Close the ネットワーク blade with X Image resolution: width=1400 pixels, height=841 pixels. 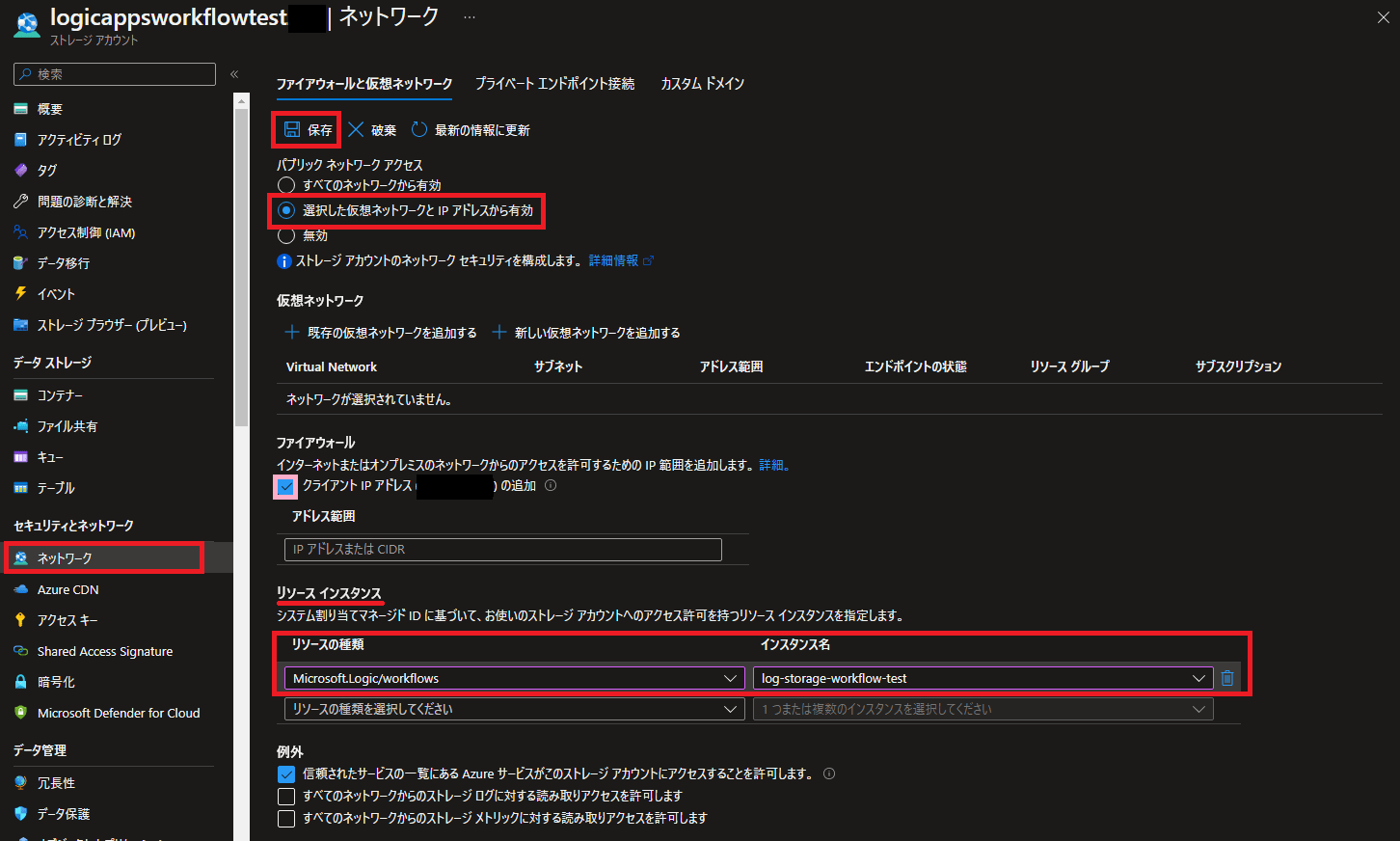(1383, 17)
